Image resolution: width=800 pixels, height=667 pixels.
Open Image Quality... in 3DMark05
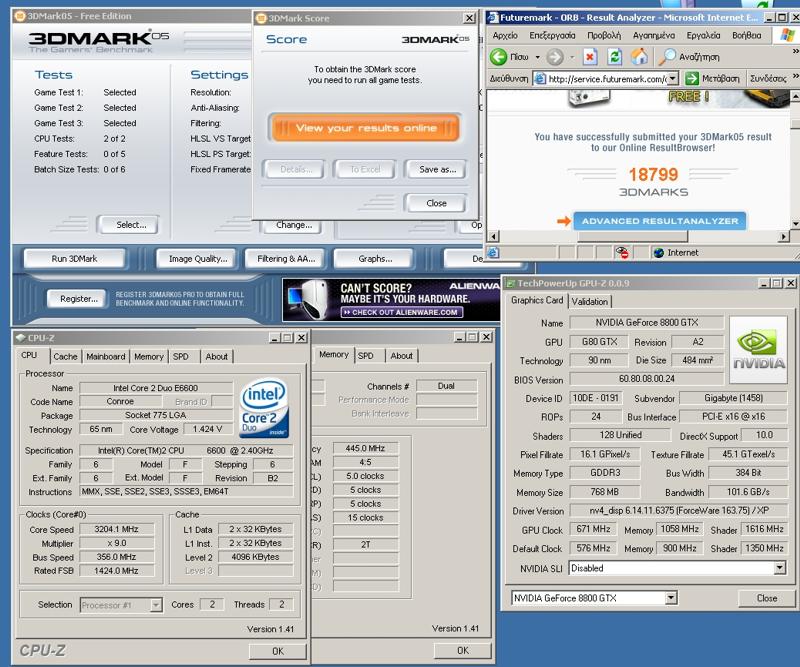[198, 259]
